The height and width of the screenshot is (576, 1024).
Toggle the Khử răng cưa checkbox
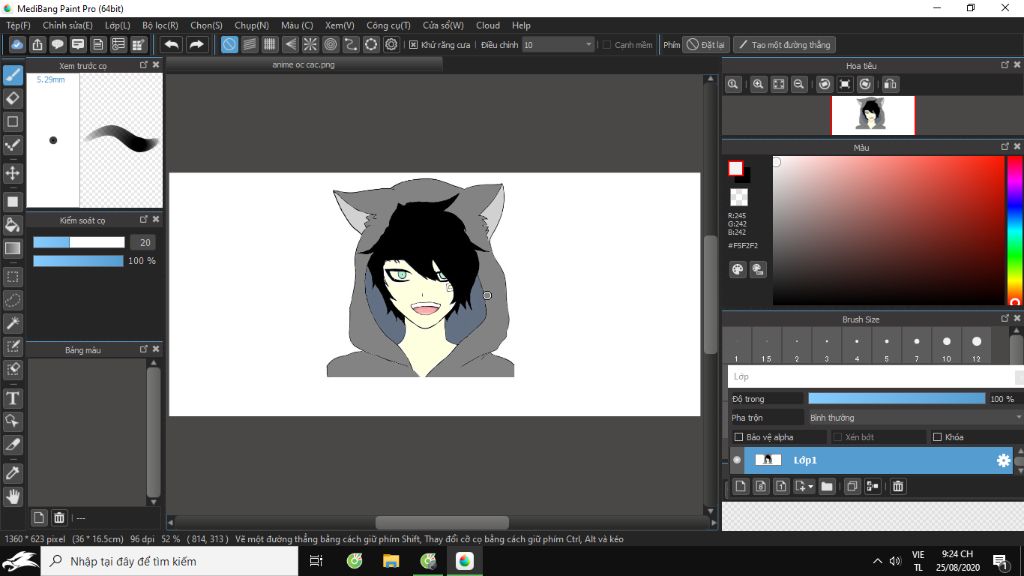[414, 45]
